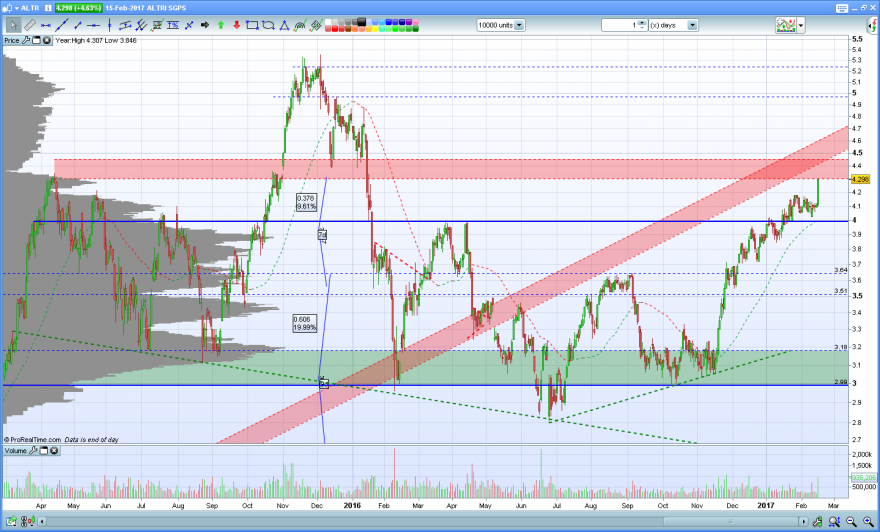Click the 0.606 19.99% measurement label
Image resolution: width=880 pixels, height=532 pixels.
tap(305, 323)
